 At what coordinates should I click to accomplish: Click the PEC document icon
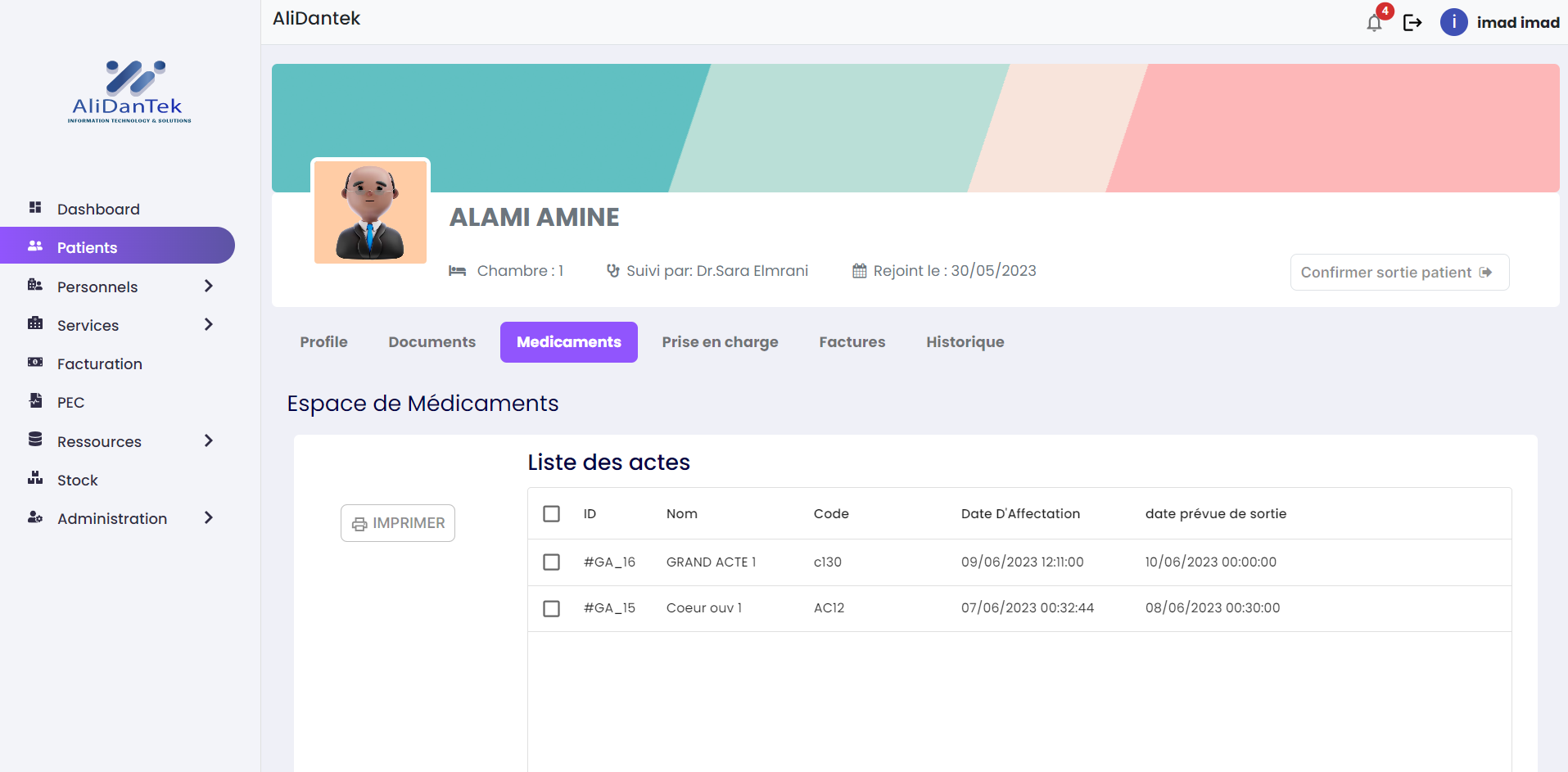click(35, 401)
